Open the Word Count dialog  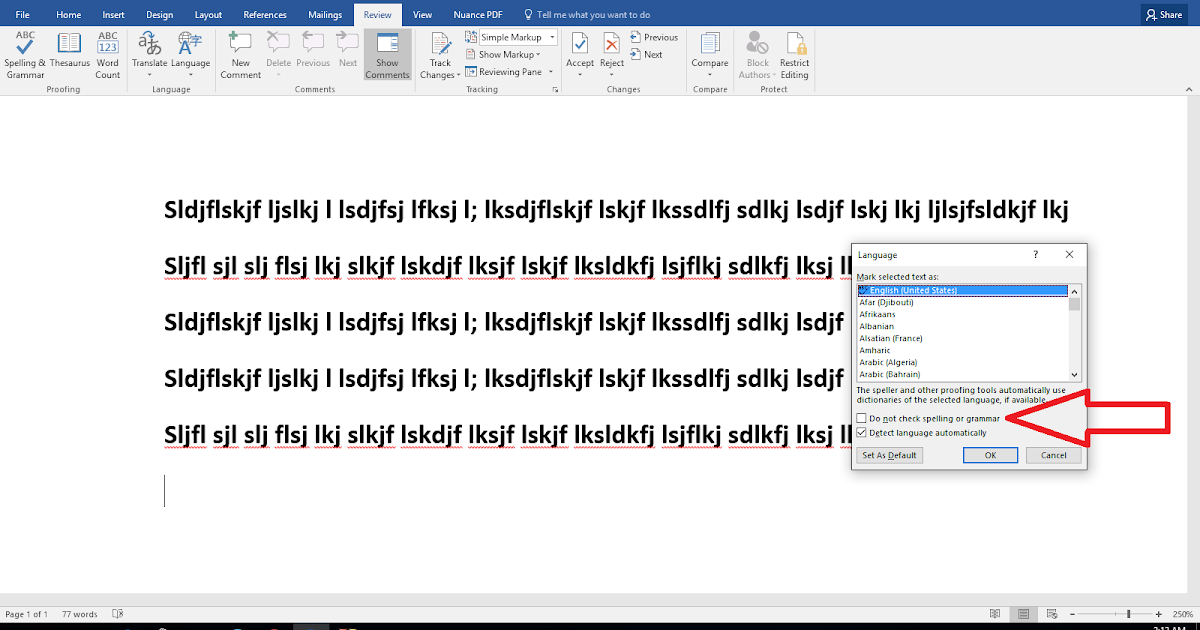click(x=107, y=55)
